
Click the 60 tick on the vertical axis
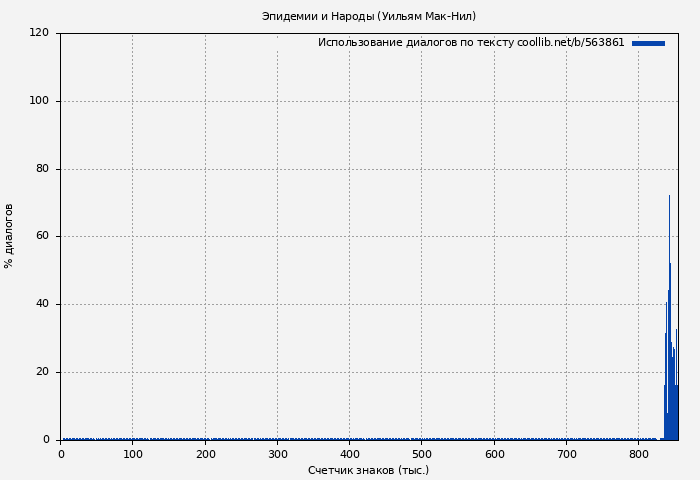42,237
